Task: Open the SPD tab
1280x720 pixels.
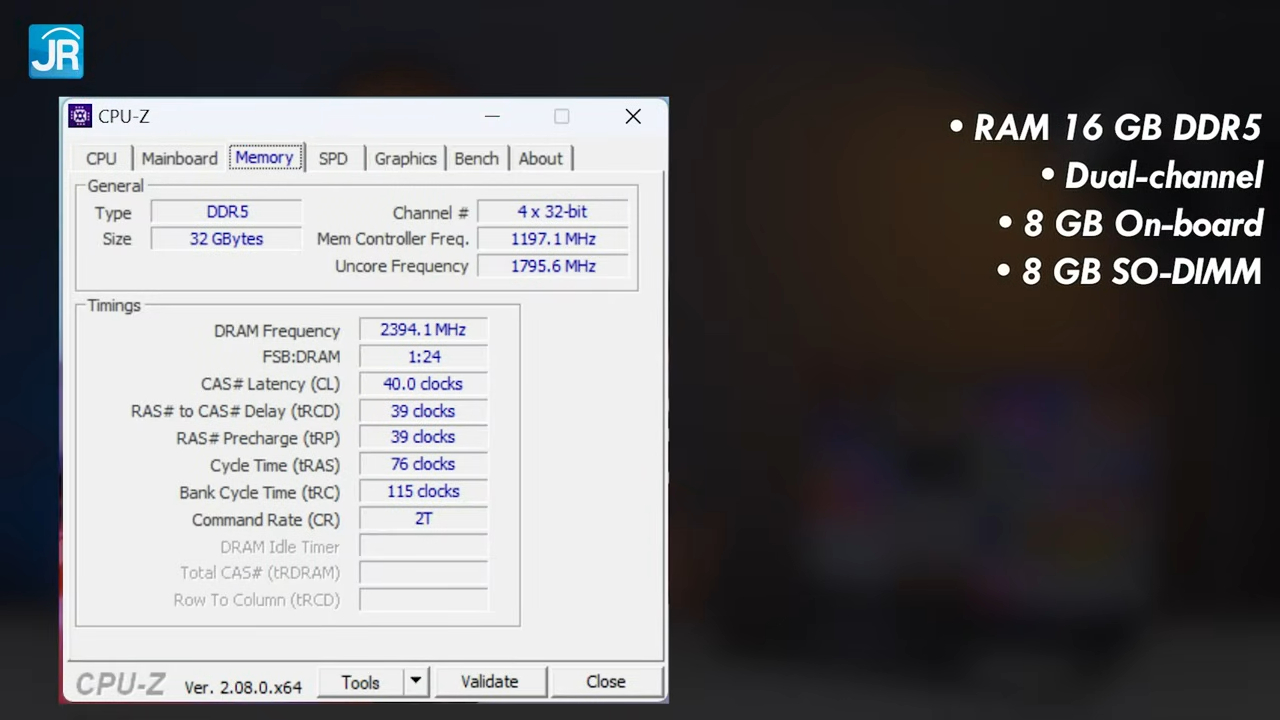Action: point(333,158)
